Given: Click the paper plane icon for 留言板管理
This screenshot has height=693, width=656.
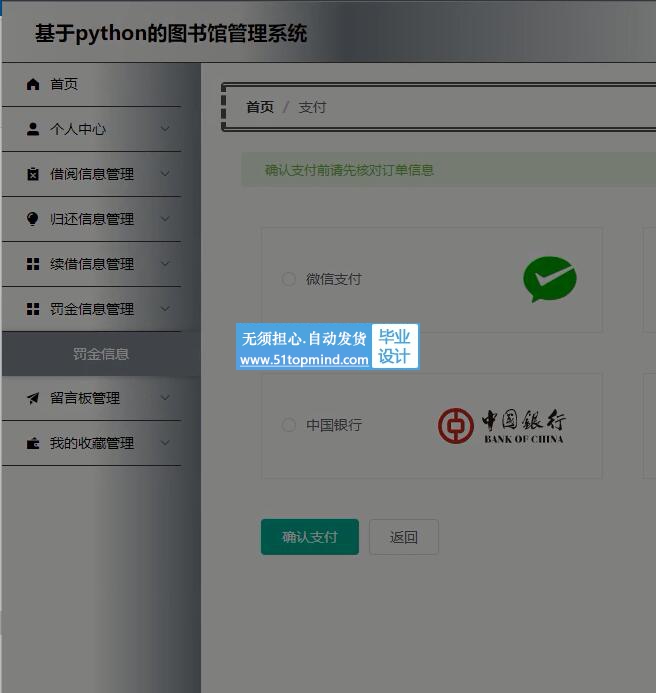Looking at the screenshot, I should [33, 398].
